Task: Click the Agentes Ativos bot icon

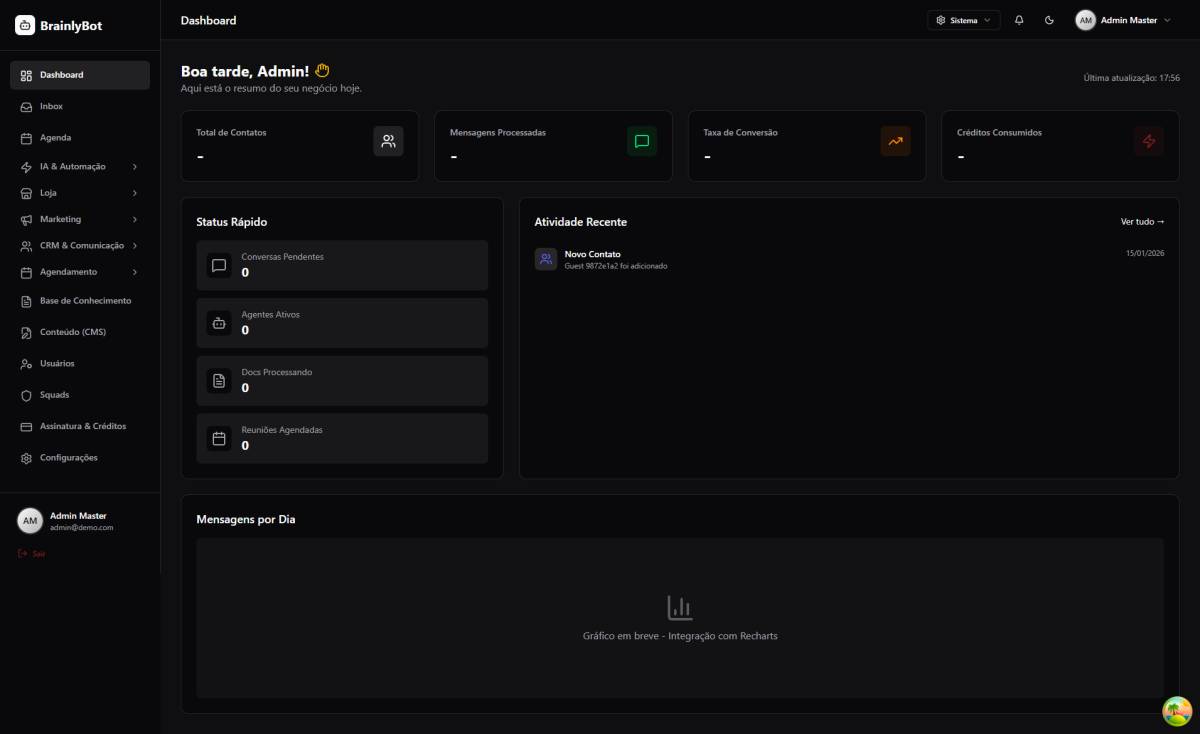Action: (219, 323)
